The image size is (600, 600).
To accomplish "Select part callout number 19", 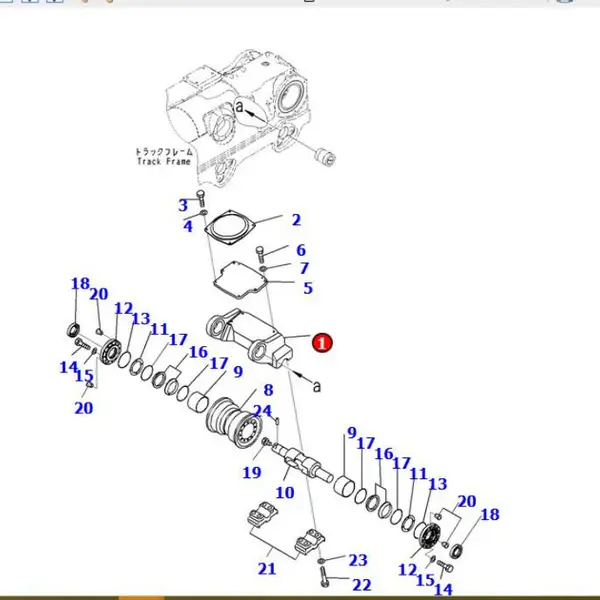I will [x=252, y=473].
